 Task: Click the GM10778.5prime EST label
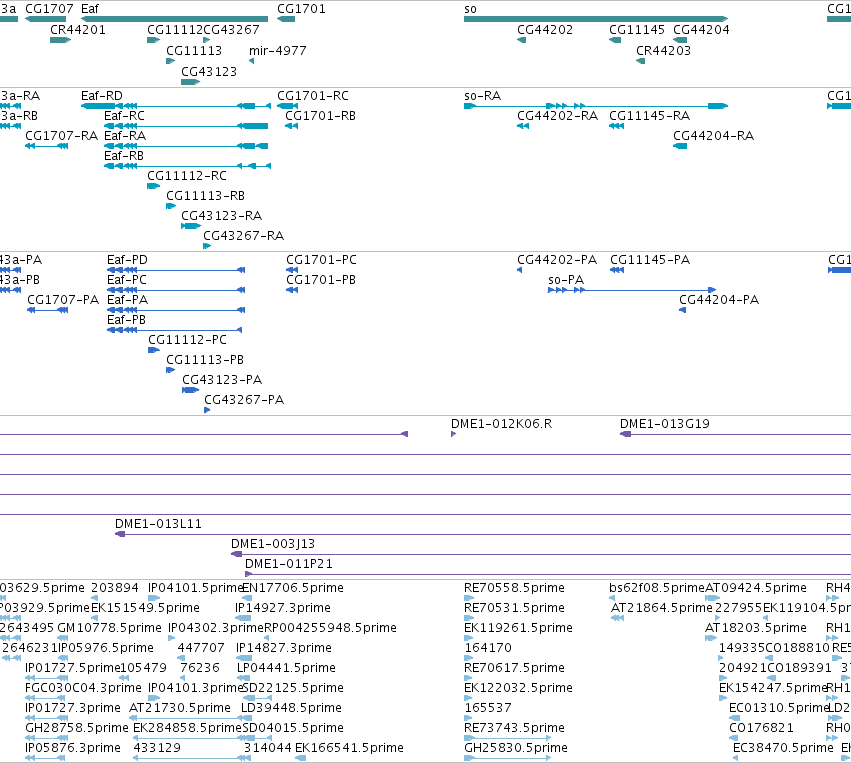click(x=109, y=628)
